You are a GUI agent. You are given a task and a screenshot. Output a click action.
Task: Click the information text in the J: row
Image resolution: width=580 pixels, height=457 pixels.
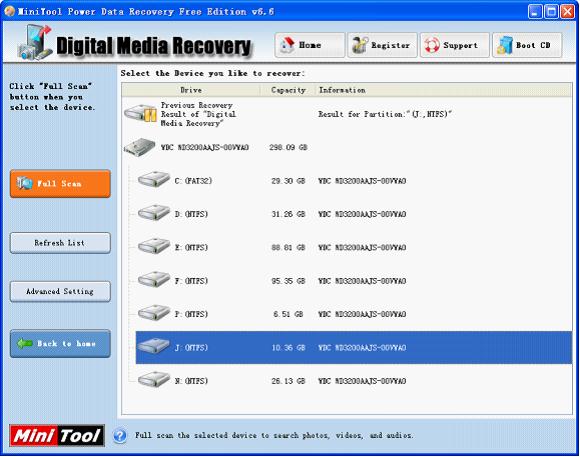click(362, 347)
